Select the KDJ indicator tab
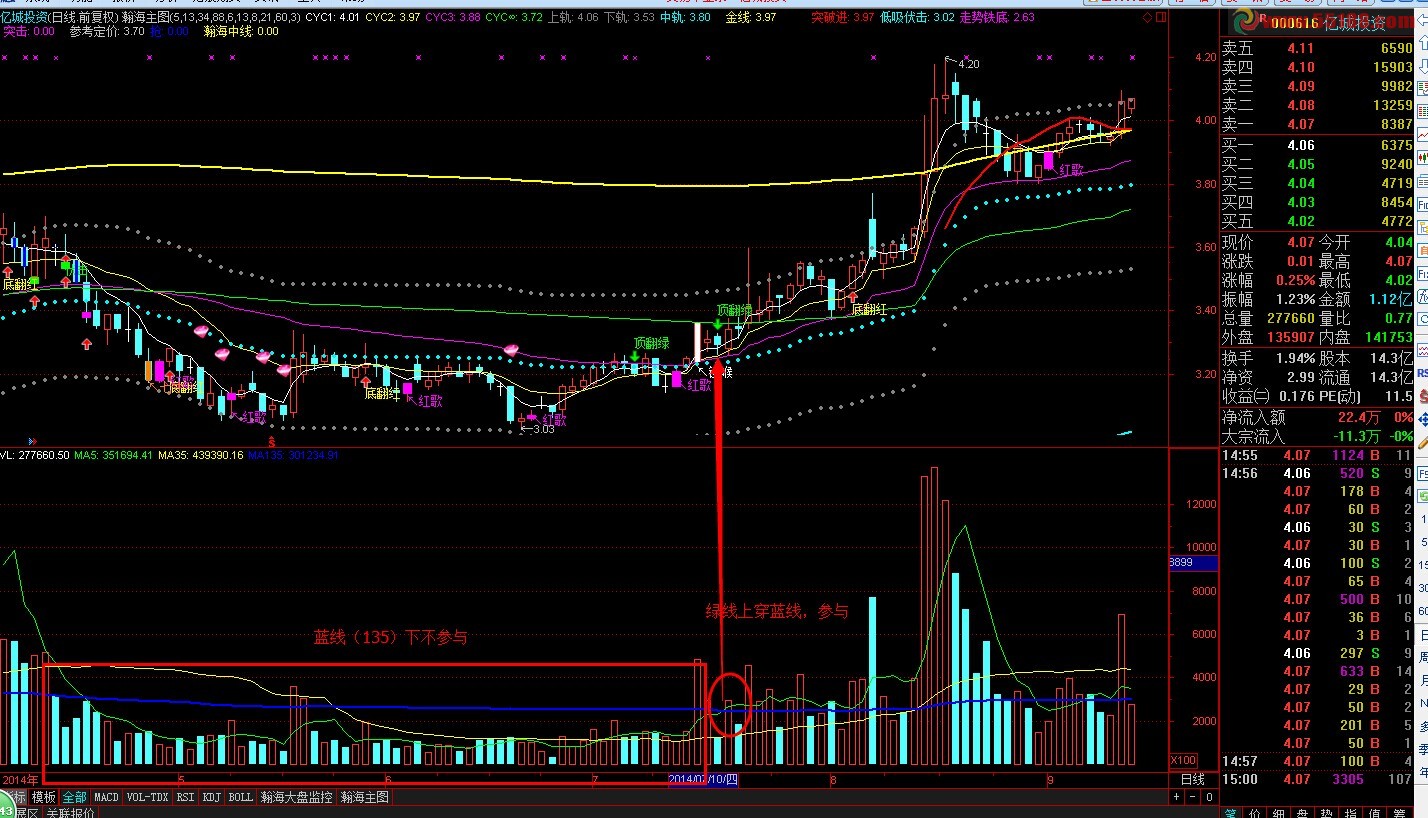Image resolution: width=1428 pixels, height=818 pixels. (211, 797)
